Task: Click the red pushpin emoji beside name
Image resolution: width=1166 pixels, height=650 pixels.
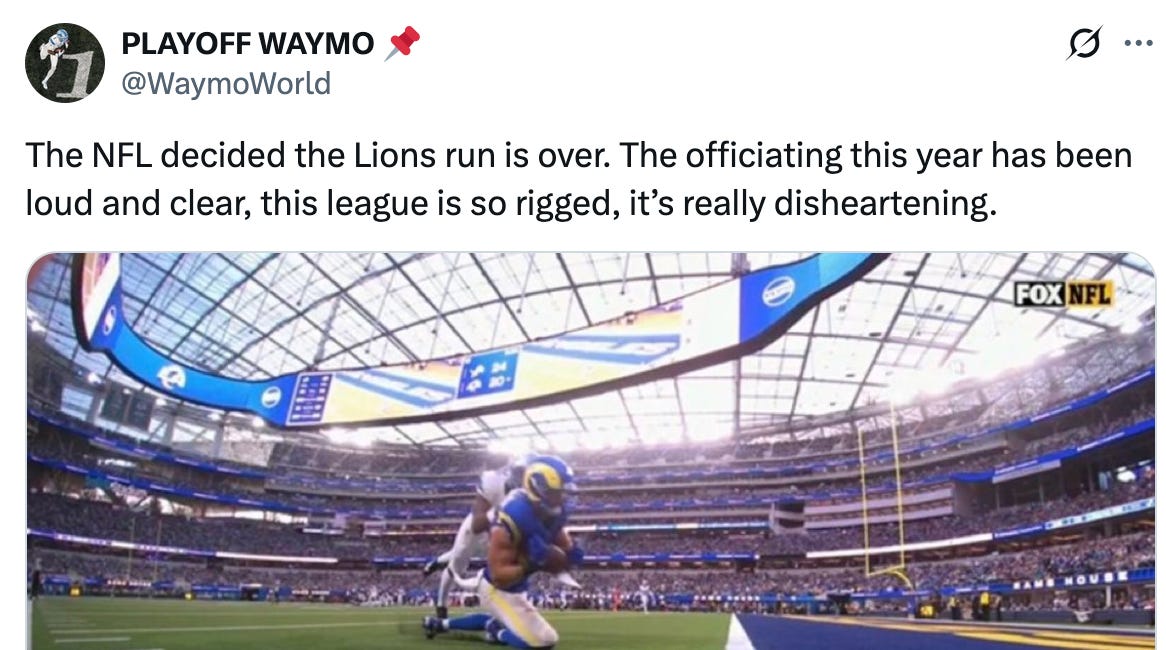Action: [x=402, y=42]
